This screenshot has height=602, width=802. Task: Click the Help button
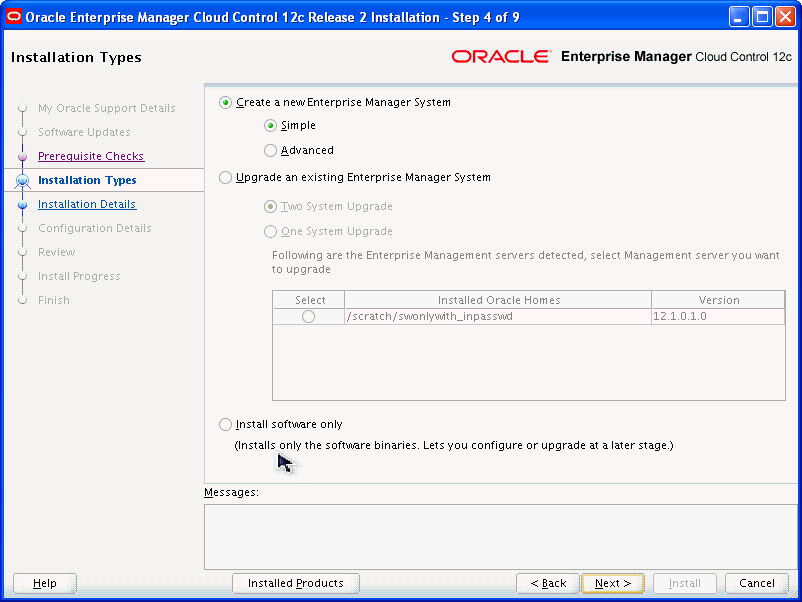44,583
